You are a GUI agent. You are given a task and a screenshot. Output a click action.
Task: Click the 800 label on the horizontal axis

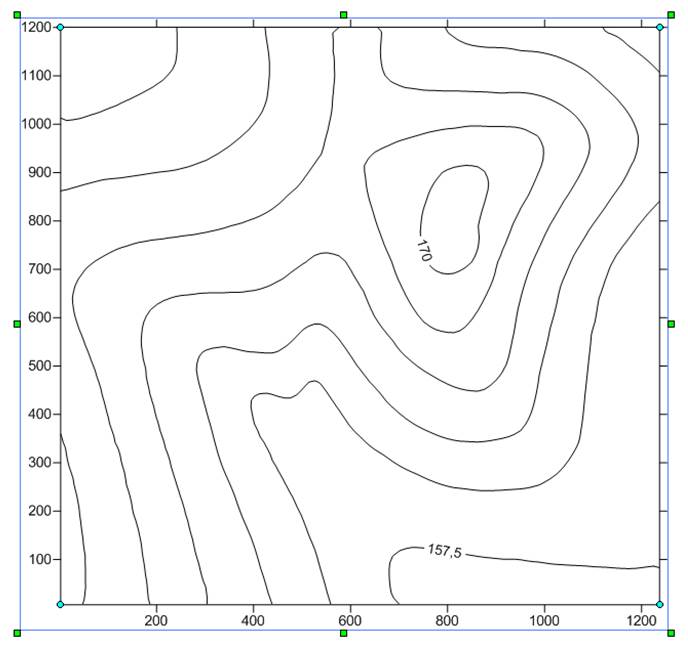coord(447,620)
